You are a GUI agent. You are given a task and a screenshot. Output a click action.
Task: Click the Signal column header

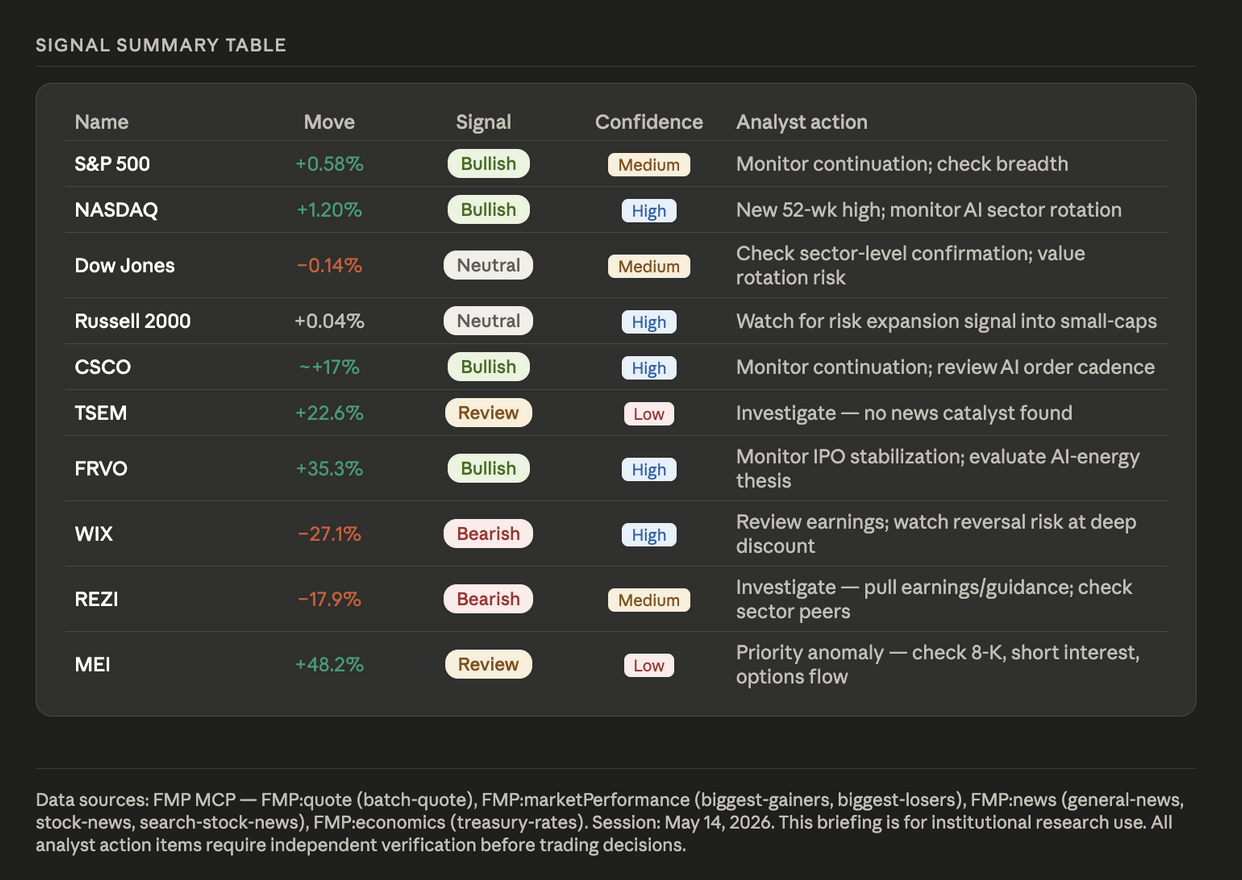point(483,122)
